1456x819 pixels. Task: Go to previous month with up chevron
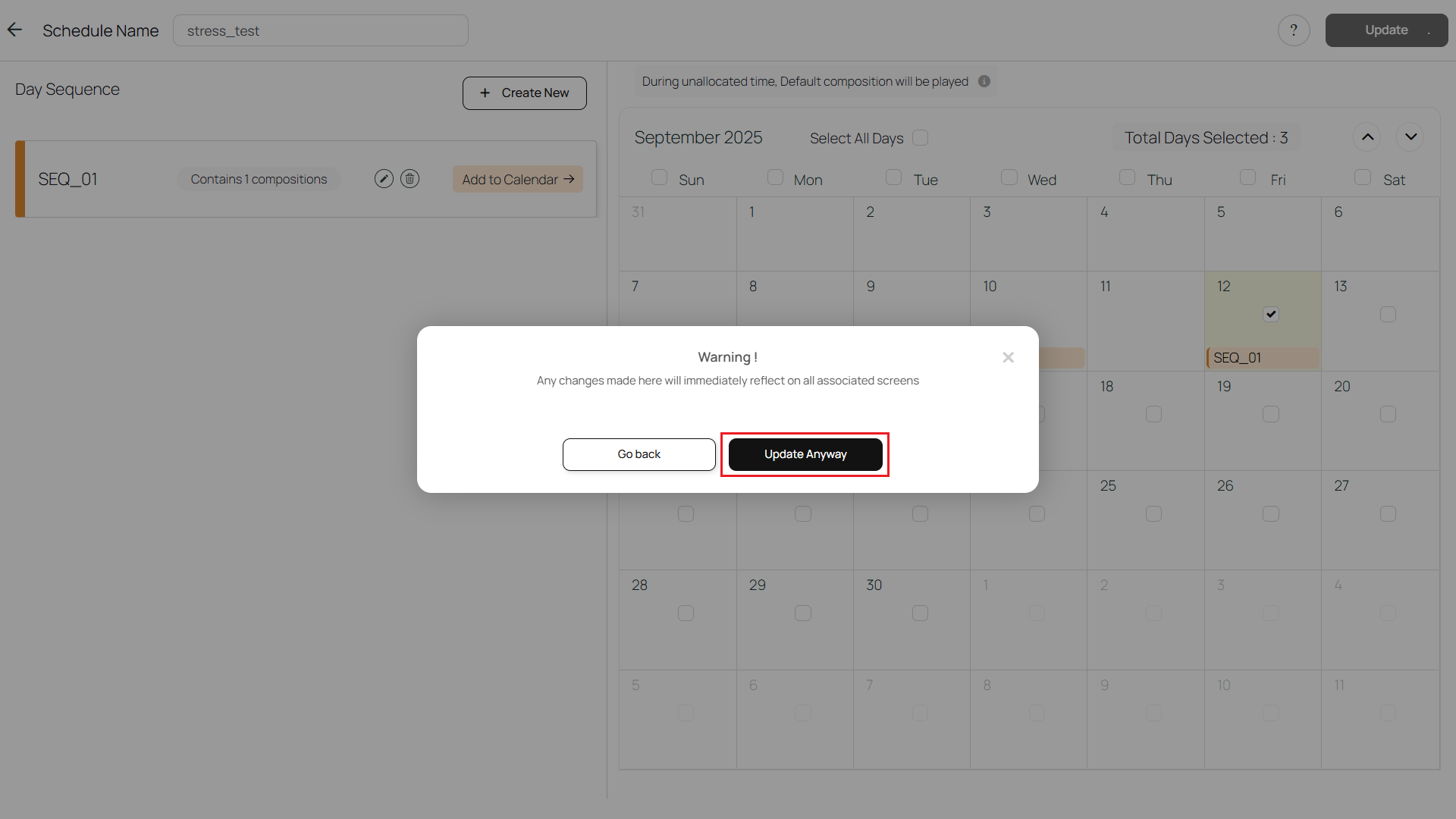1367,137
